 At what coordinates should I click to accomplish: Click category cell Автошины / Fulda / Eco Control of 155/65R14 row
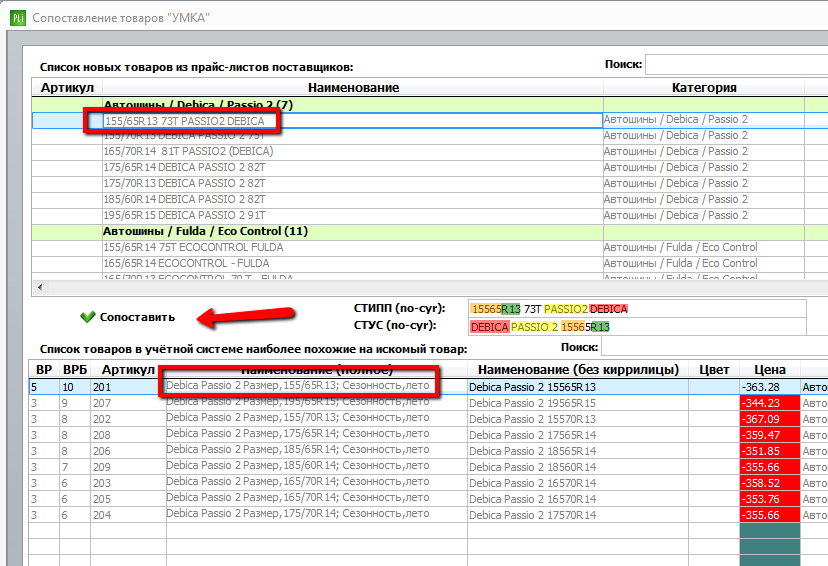click(x=704, y=248)
